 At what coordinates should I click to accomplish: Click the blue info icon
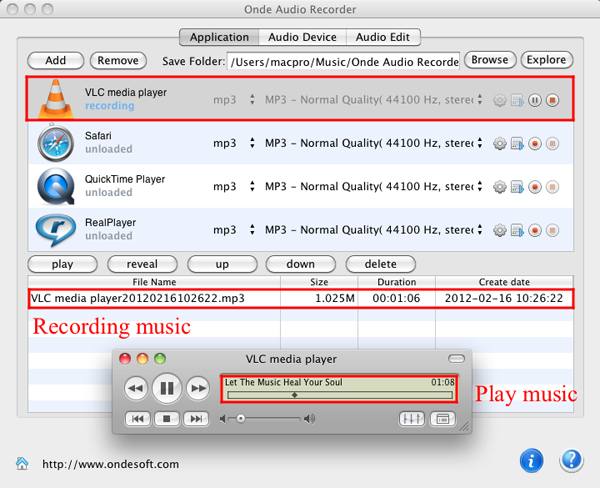point(533,461)
